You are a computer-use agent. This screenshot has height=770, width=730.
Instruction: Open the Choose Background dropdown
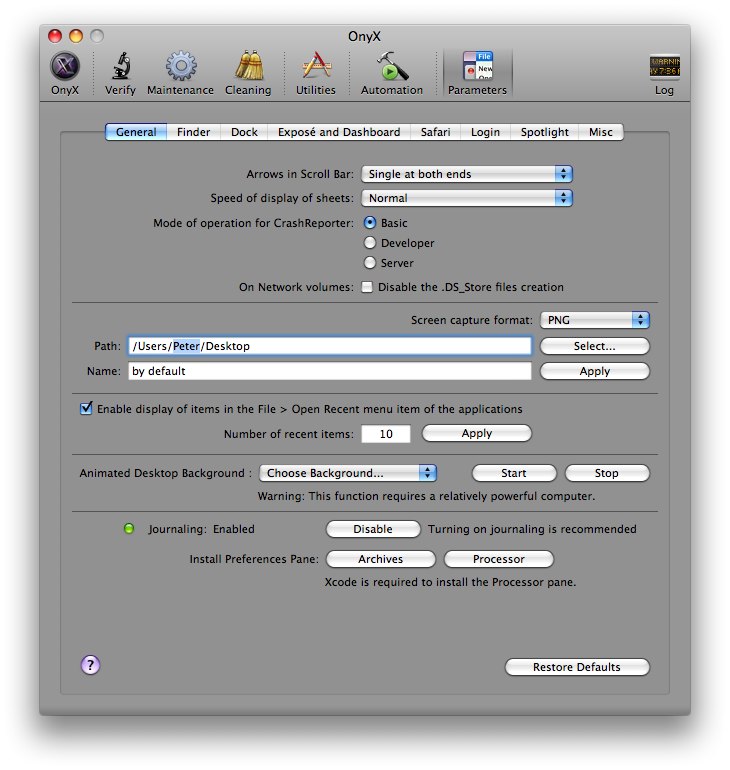coord(348,473)
